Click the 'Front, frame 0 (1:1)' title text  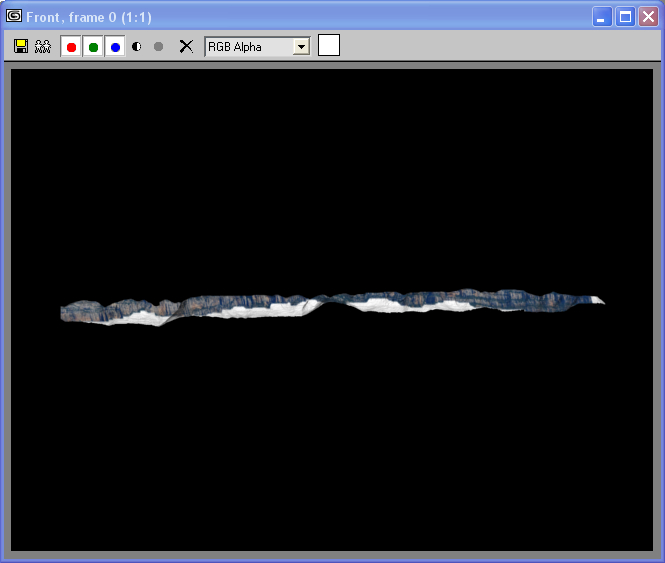point(89,17)
